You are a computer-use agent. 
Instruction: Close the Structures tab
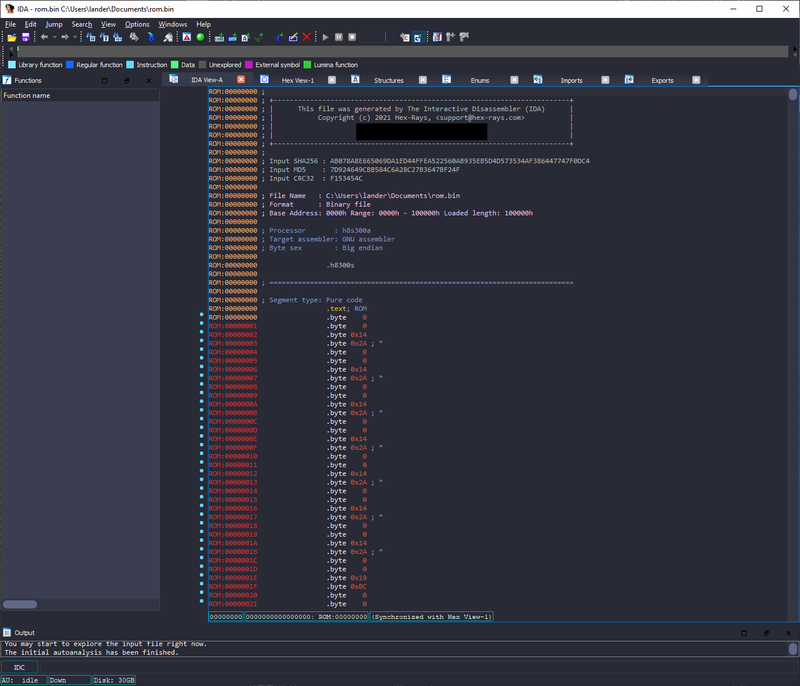click(x=421, y=80)
